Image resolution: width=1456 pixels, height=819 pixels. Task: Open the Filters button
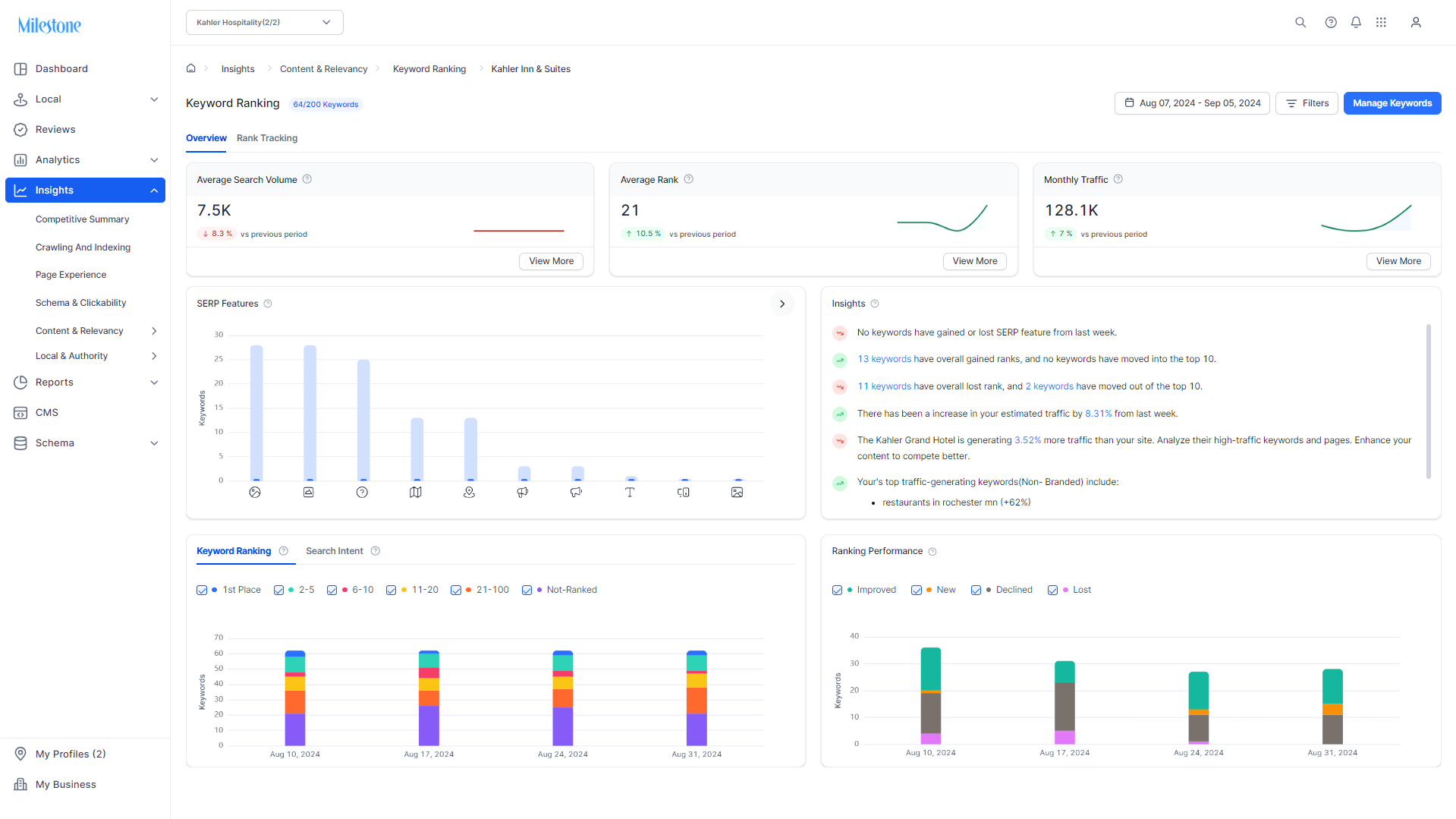(1307, 103)
